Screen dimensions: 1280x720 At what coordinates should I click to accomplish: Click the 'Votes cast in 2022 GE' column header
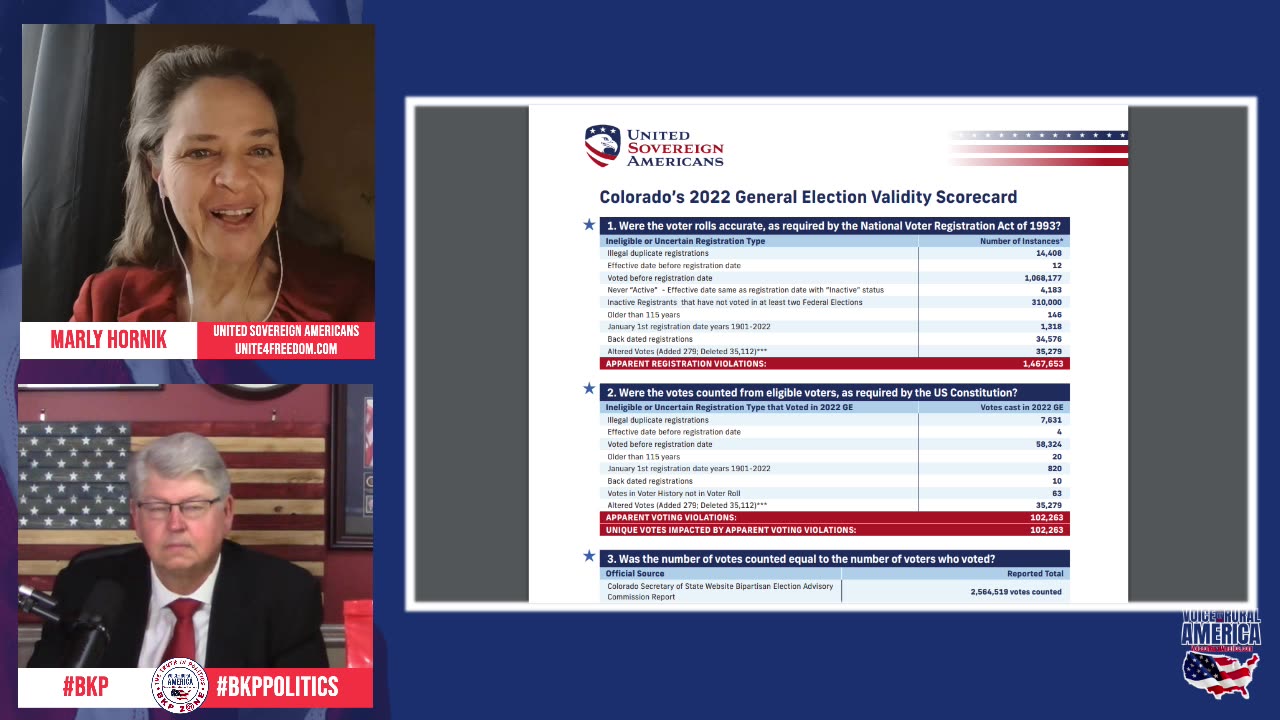(x=1022, y=407)
